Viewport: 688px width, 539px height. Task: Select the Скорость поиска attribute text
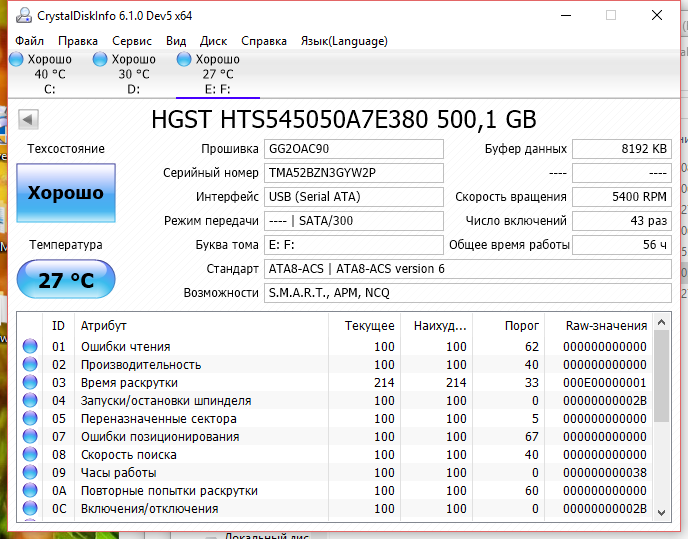129,455
